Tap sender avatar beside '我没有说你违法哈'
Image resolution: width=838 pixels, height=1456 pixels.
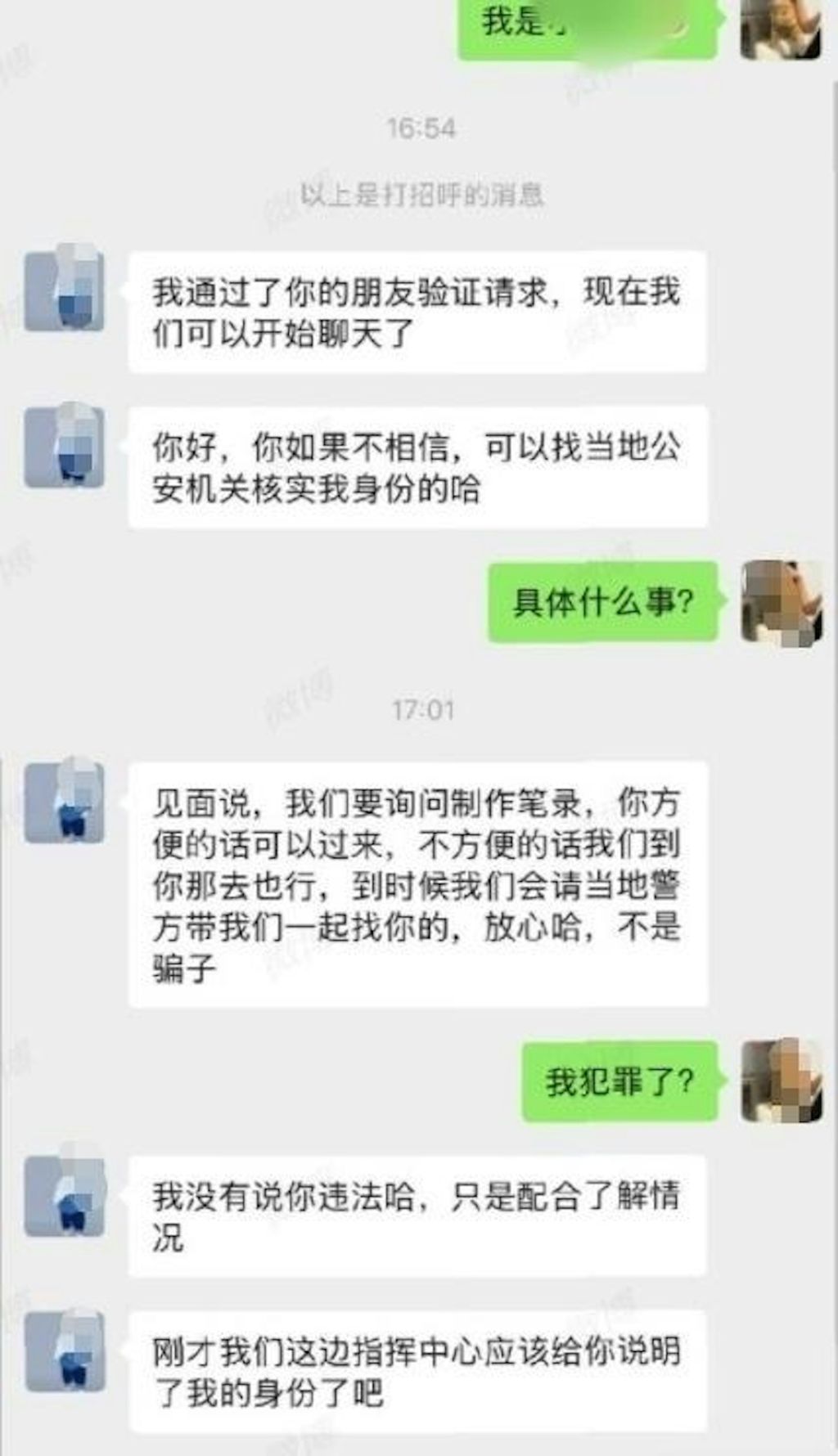pos(64,1196)
